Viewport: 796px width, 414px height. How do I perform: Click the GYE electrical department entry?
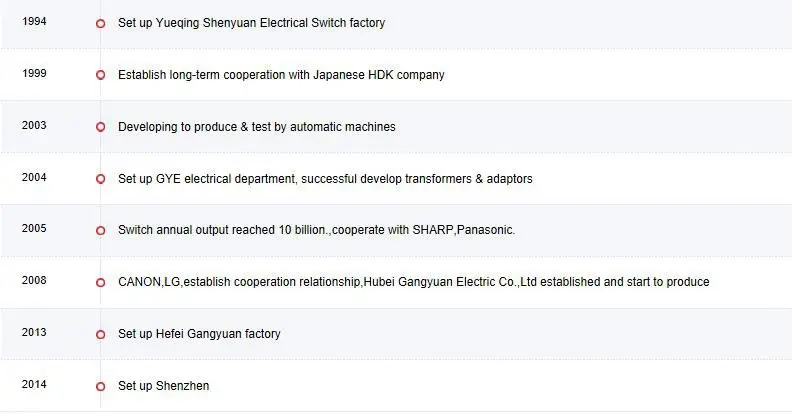[x=325, y=179]
